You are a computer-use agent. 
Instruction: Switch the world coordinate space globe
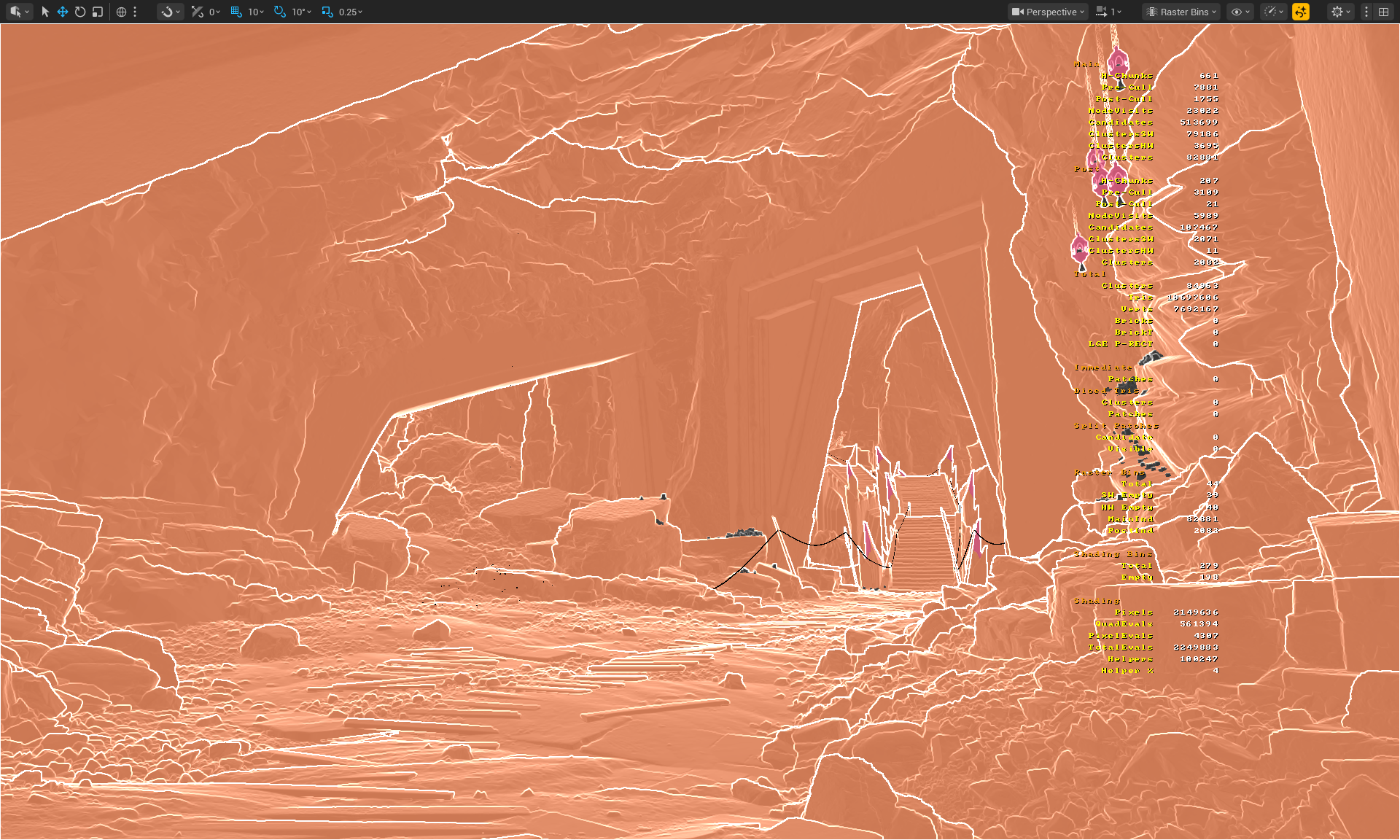point(121,12)
